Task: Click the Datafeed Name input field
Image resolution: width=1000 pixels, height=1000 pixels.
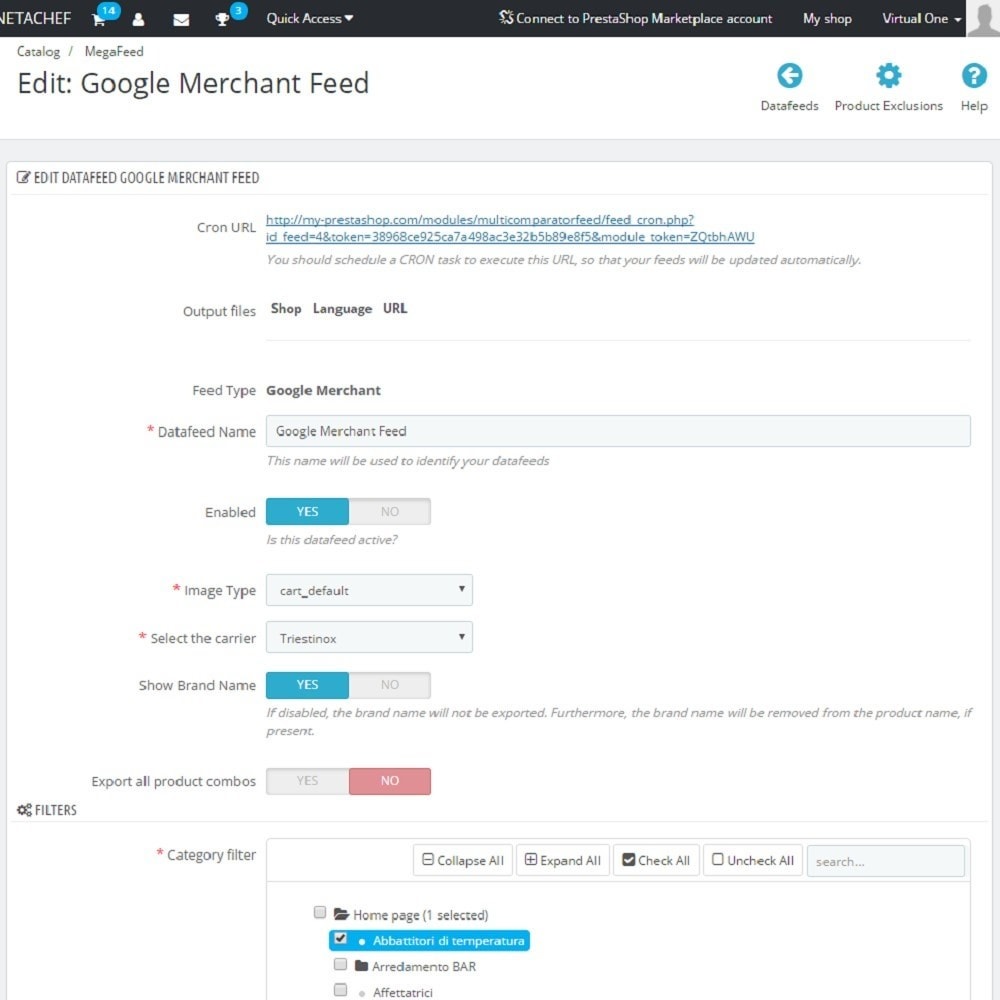Action: [x=618, y=431]
